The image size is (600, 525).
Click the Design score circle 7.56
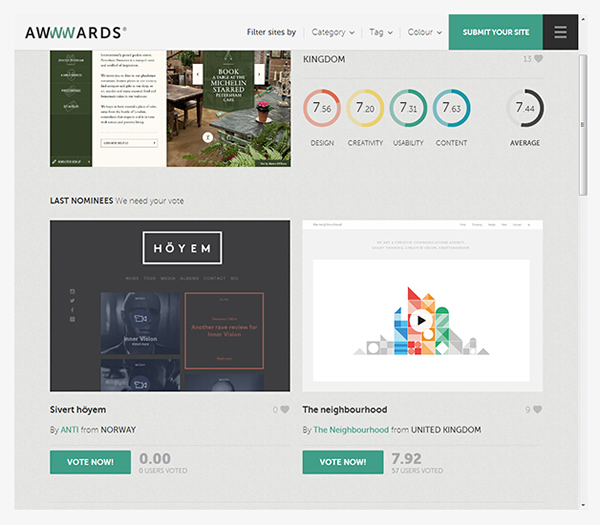click(x=322, y=108)
